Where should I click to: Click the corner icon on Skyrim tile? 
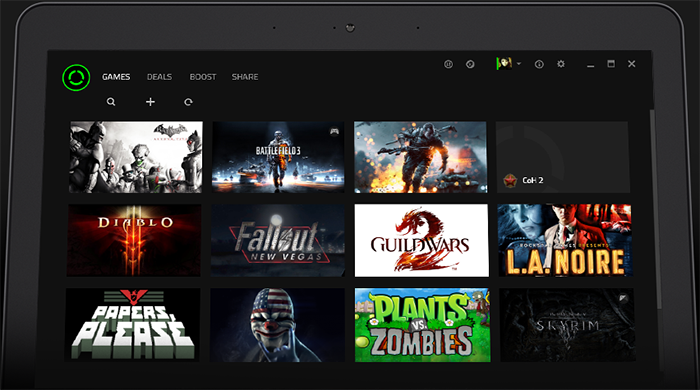pyautogui.click(x=623, y=298)
